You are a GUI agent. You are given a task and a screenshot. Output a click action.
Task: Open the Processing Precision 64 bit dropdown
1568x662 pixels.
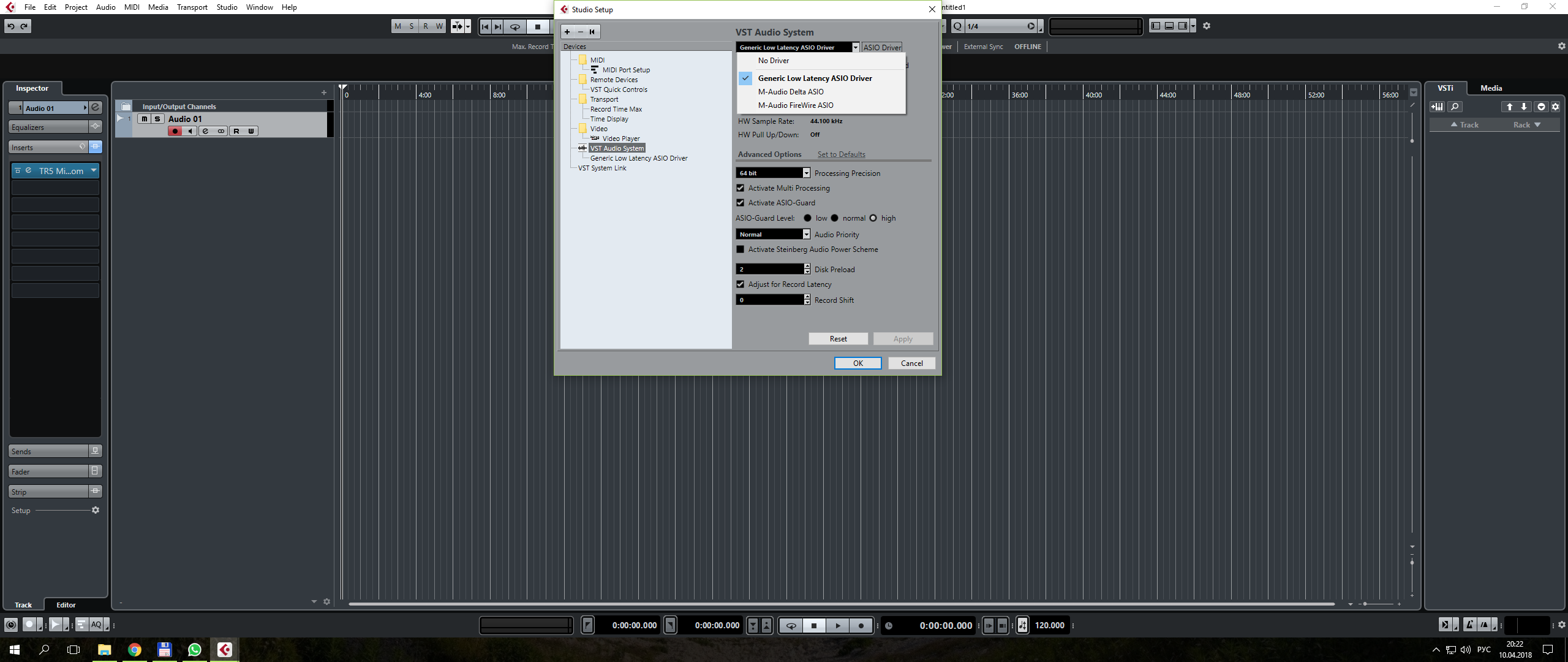pos(806,173)
